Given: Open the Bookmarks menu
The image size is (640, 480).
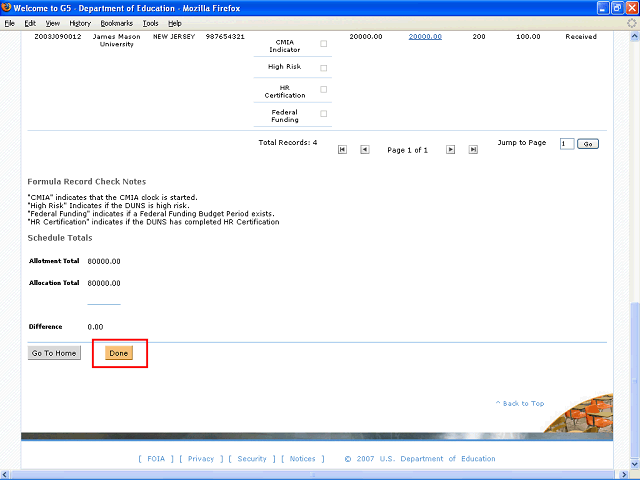Looking at the screenshot, I should point(117,23).
